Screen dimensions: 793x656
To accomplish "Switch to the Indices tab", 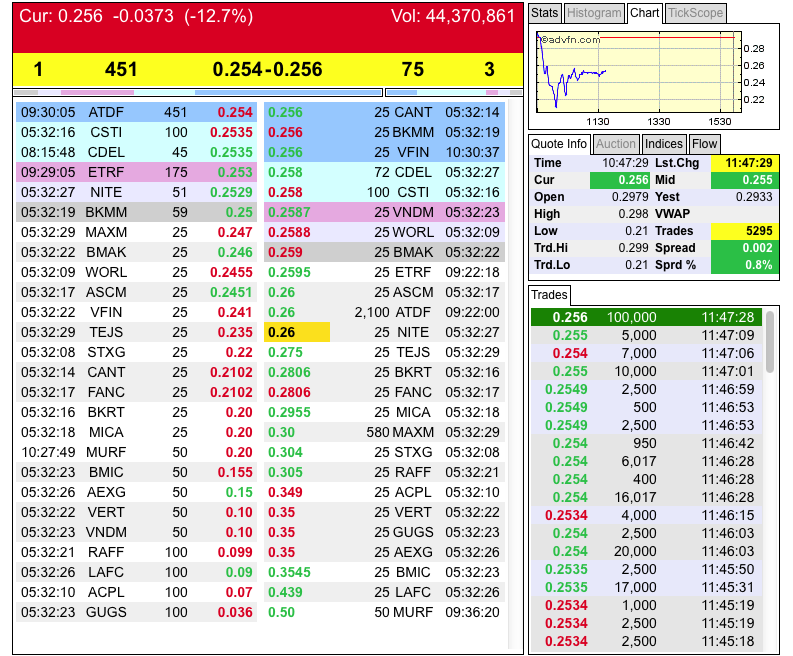I will [x=664, y=144].
